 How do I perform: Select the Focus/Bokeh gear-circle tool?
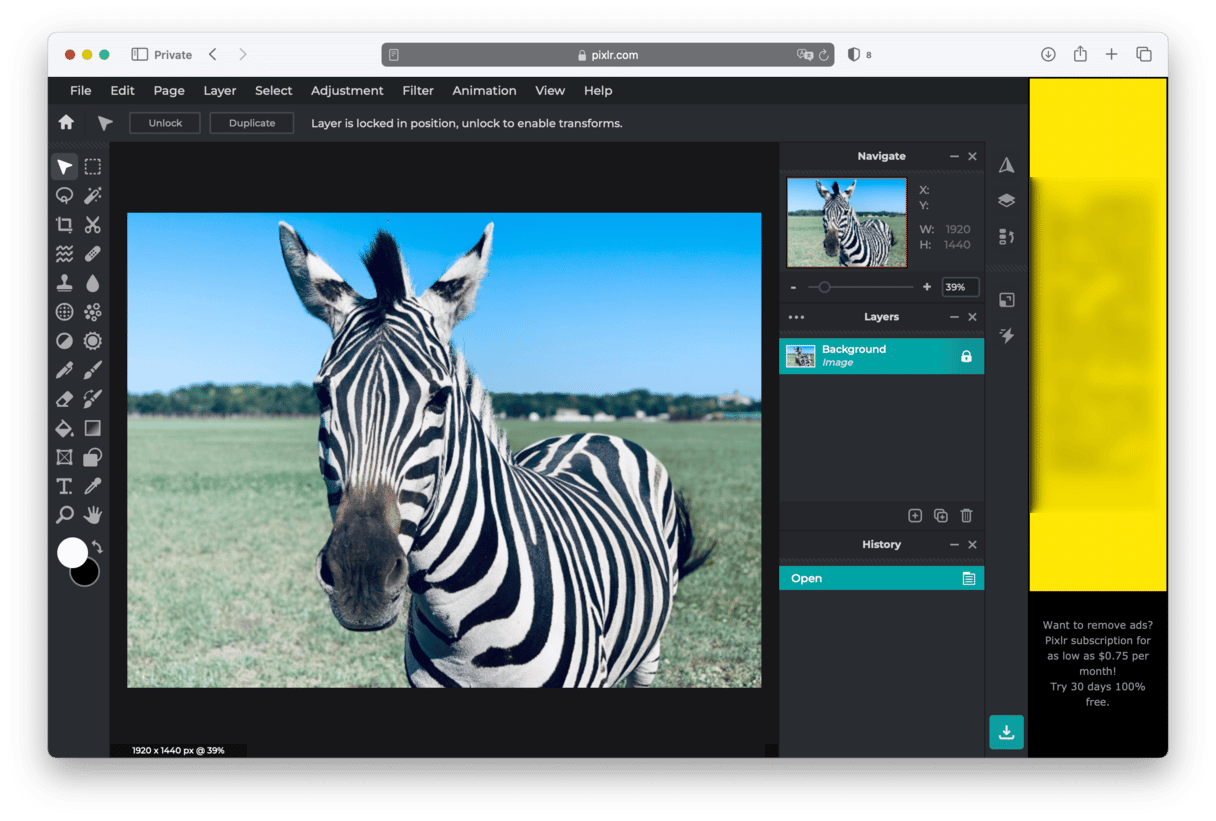tap(93, 341)
